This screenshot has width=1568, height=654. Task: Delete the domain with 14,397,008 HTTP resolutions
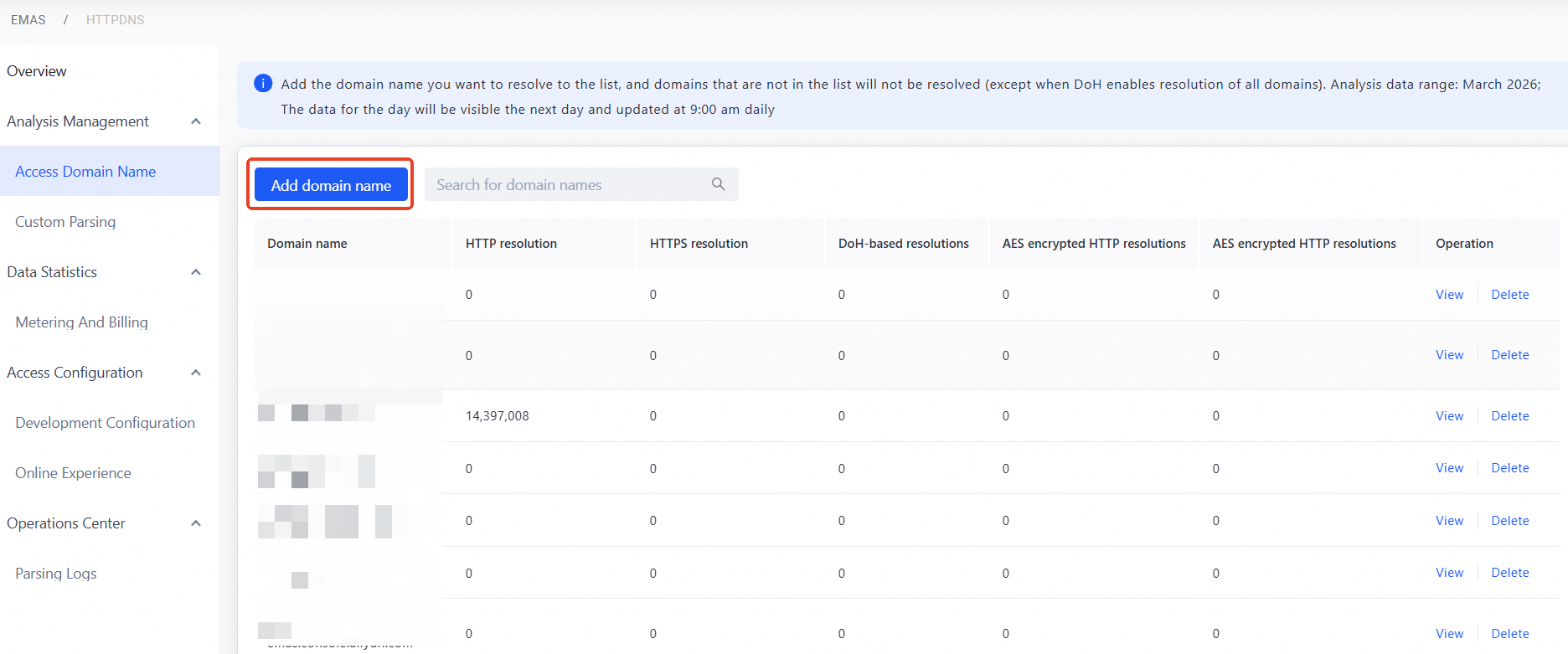pyautogui.click(x=1509, y=416)
